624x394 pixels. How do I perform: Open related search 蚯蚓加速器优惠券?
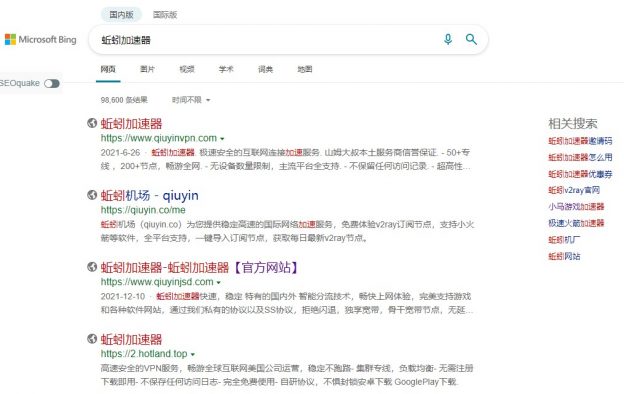(580, 174)
